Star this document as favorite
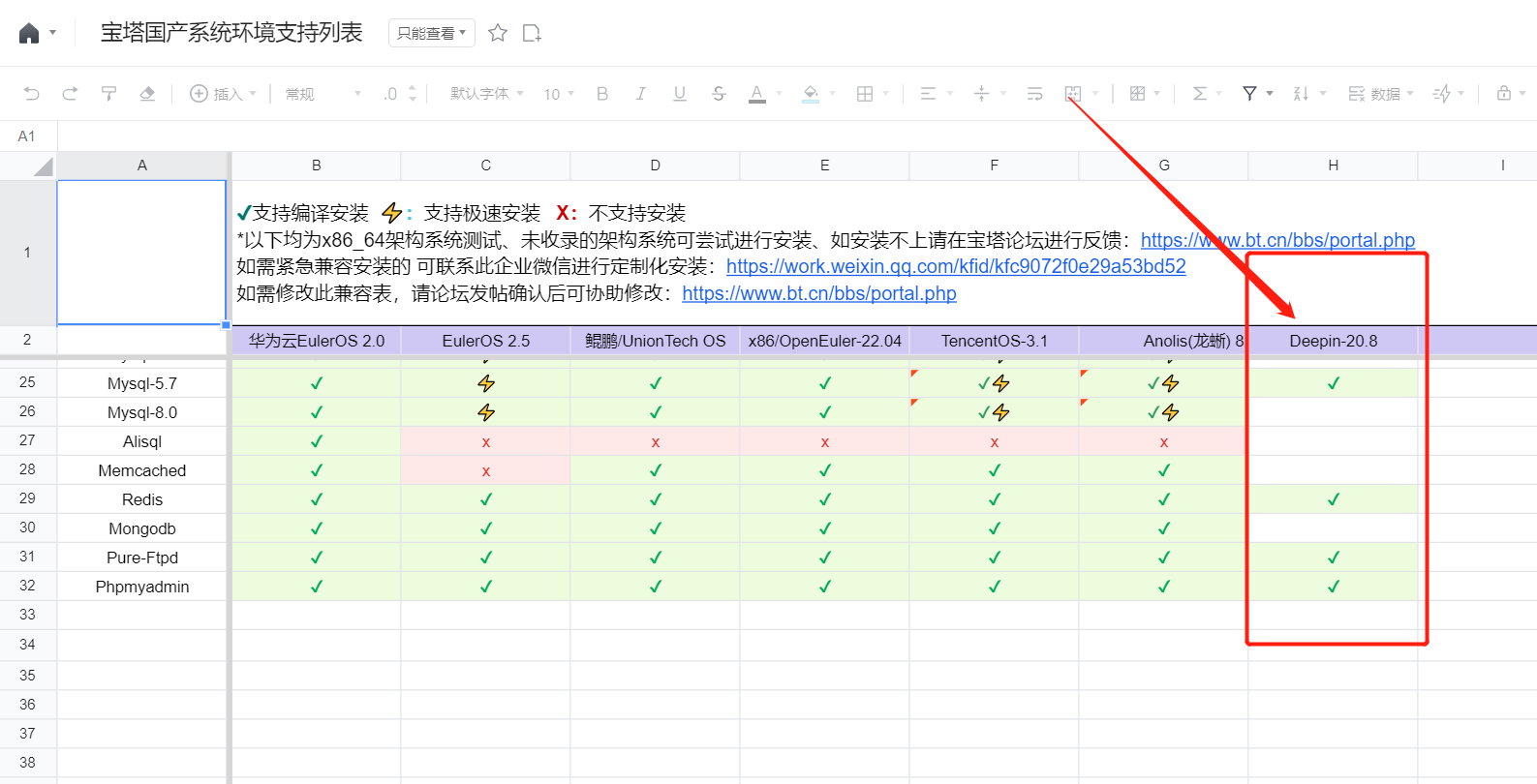 coord(498,33)
